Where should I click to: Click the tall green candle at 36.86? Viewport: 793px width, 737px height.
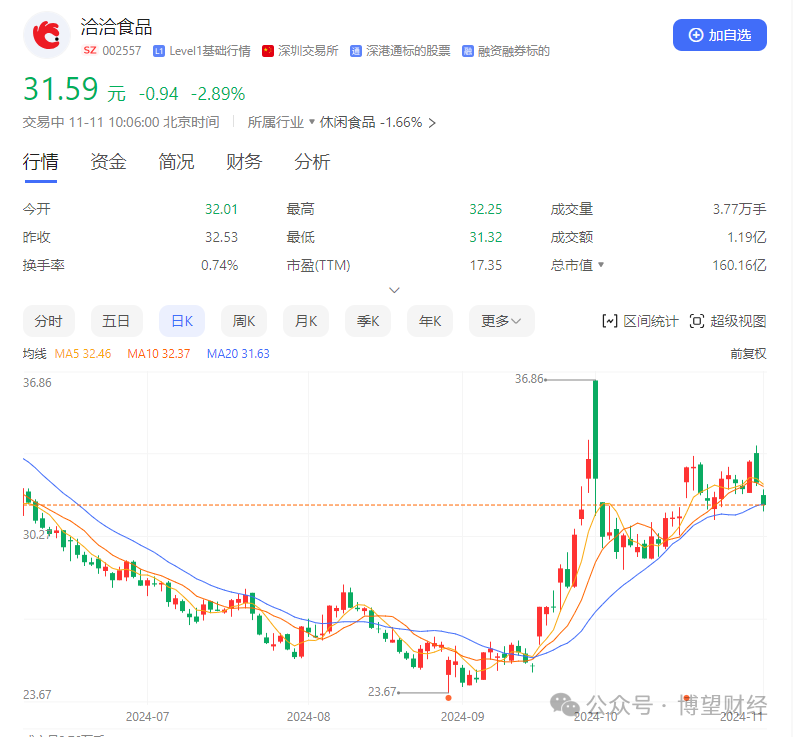coord(595,429)
